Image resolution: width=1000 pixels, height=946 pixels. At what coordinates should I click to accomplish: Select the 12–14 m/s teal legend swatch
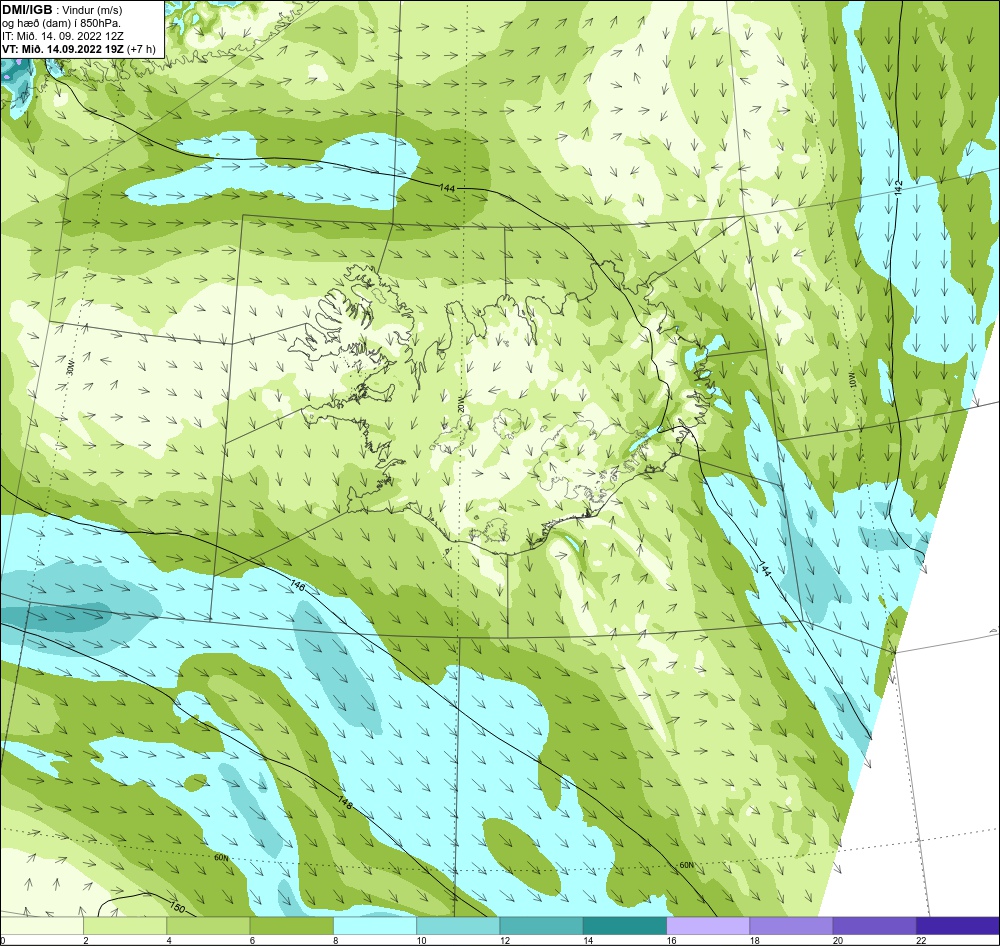point(541,924)
